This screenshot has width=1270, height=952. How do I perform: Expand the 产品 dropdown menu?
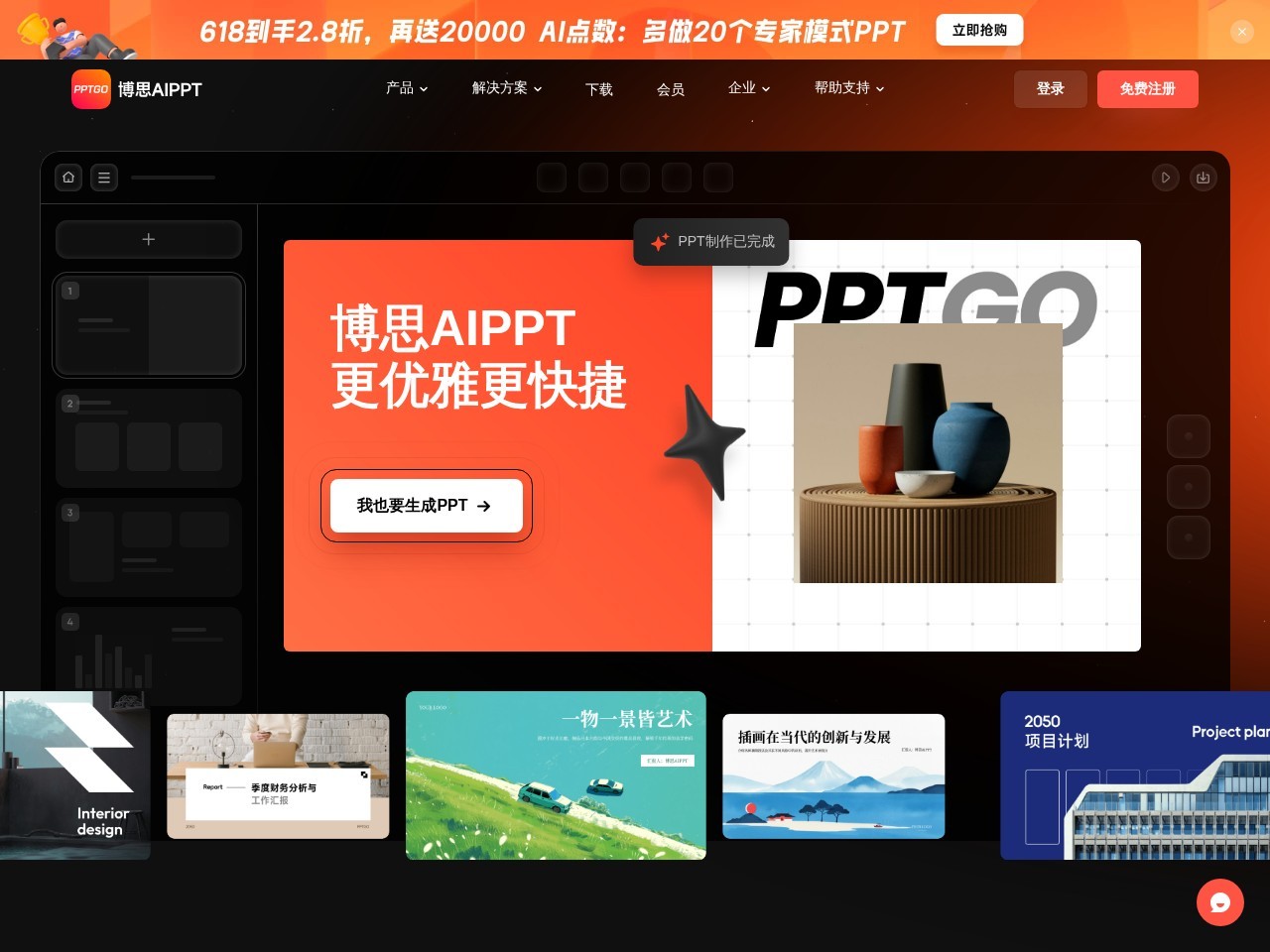pyautogui.click(x=407, y=88)
